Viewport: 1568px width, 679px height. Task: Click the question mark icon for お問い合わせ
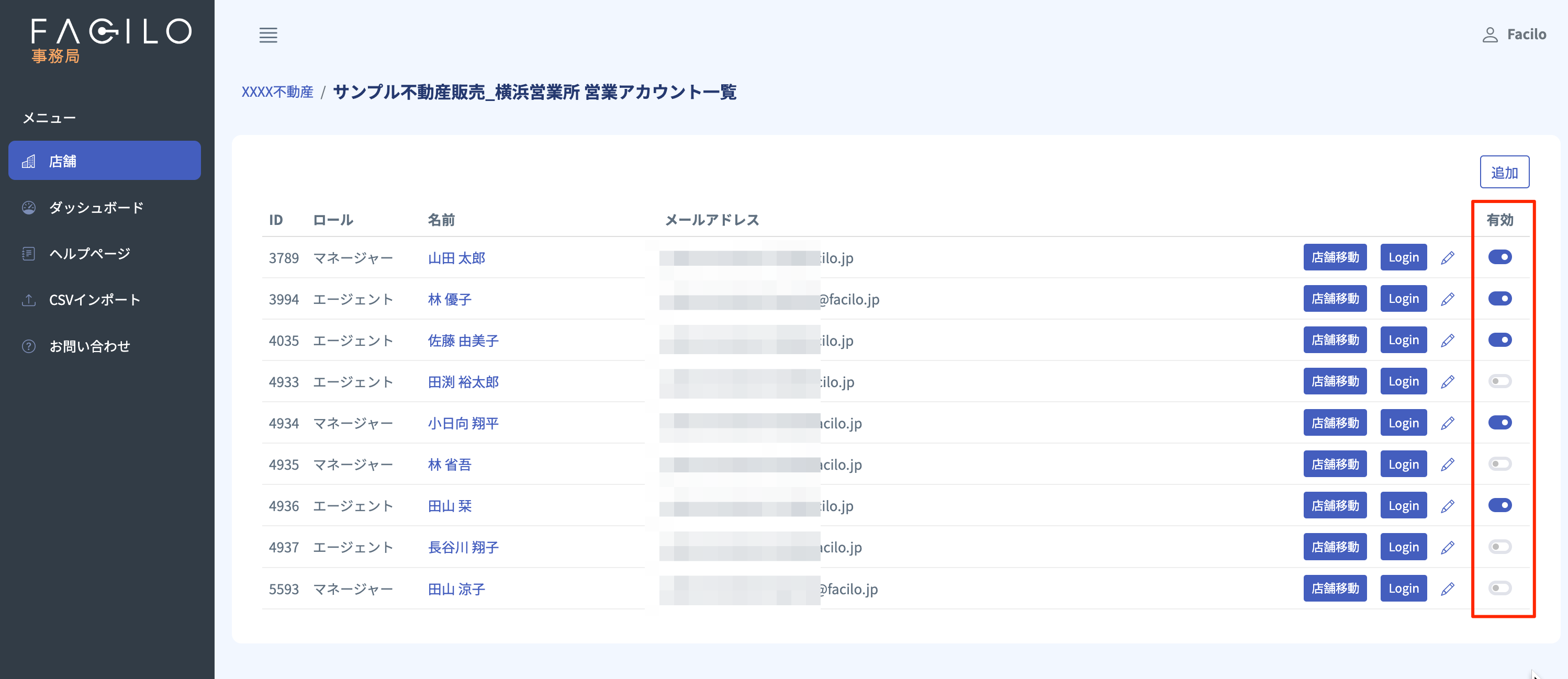(29, 346)
